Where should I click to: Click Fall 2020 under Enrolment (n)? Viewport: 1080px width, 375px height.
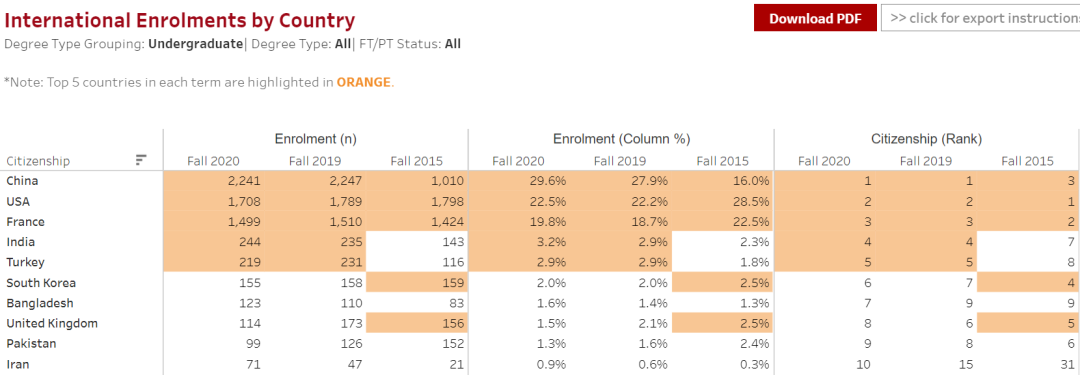coord(214,161)
